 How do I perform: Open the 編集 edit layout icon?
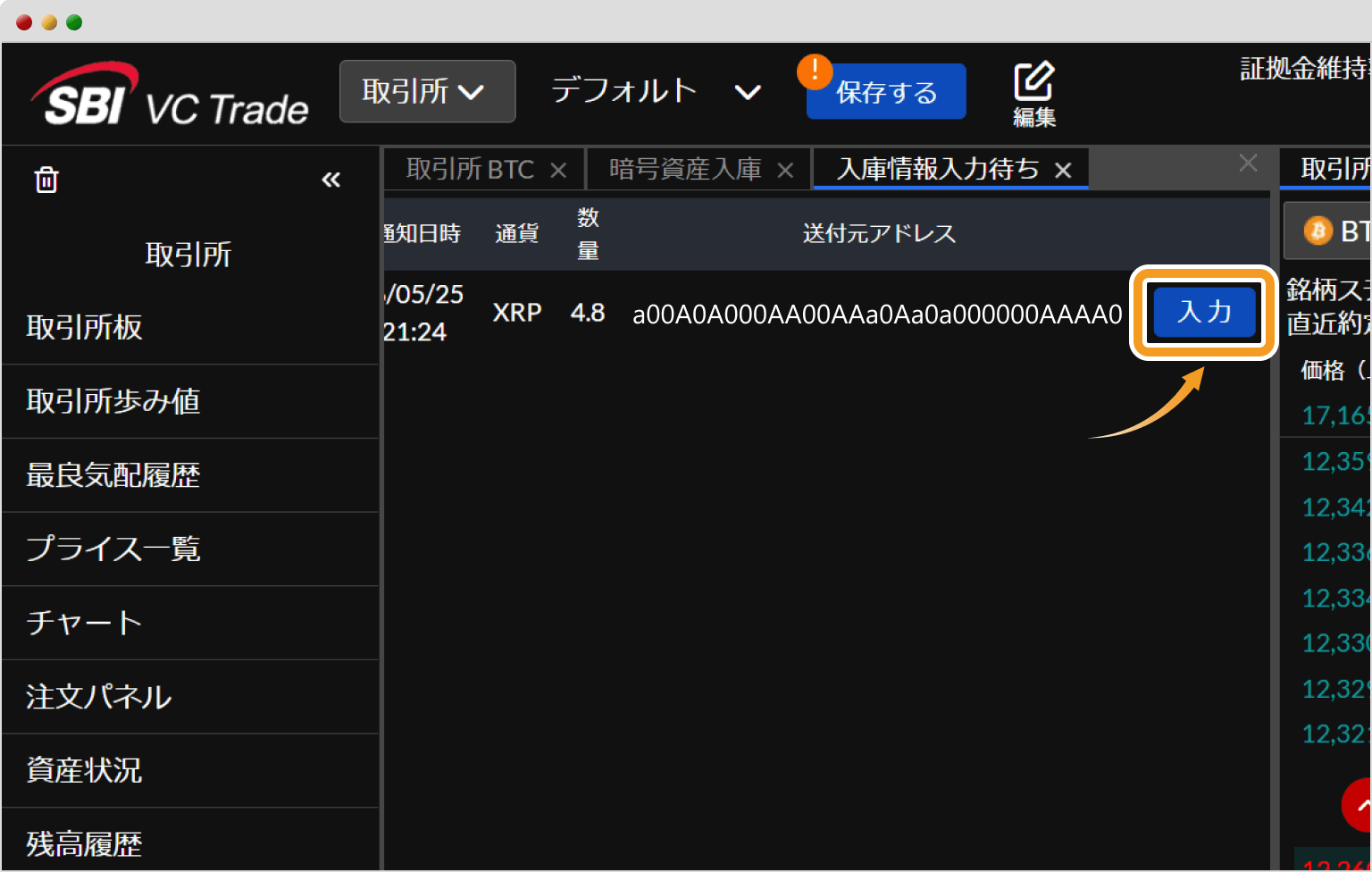[x=1034, y=94]
